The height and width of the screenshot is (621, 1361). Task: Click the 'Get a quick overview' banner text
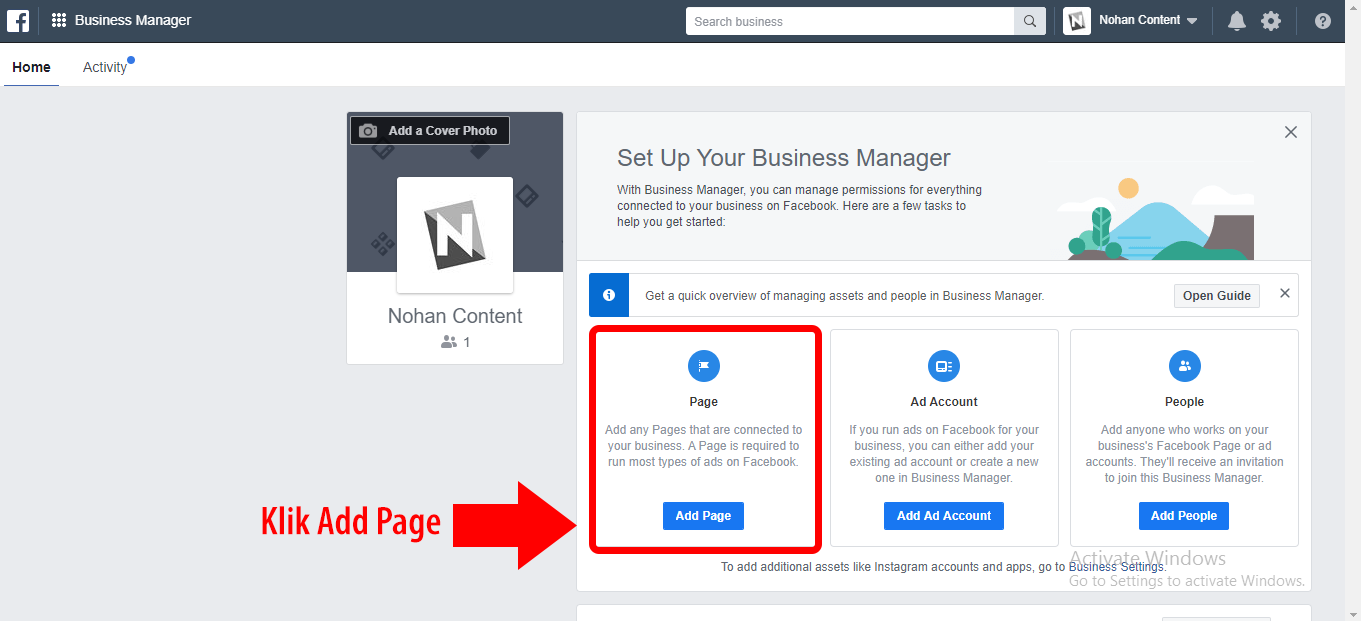(x=845, y=296)
